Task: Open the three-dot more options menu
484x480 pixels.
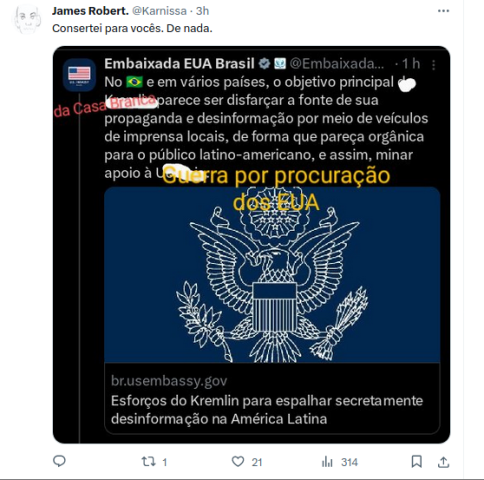Action: point(443,11)
